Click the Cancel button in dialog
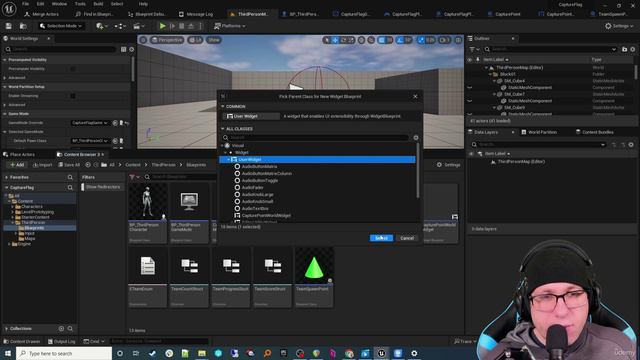 pos(407,238)
